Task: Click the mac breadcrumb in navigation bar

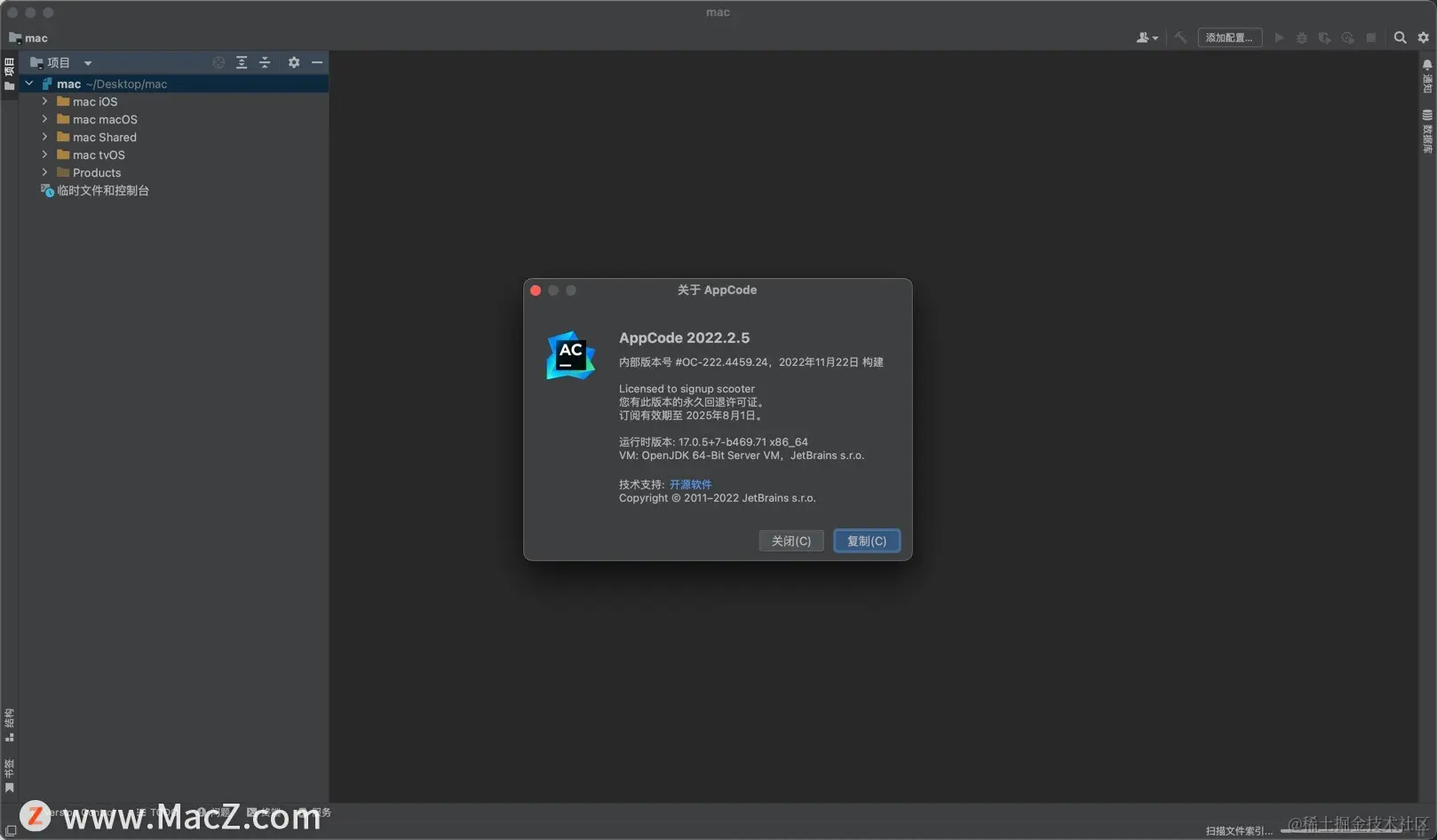Action: pos(28,38)
